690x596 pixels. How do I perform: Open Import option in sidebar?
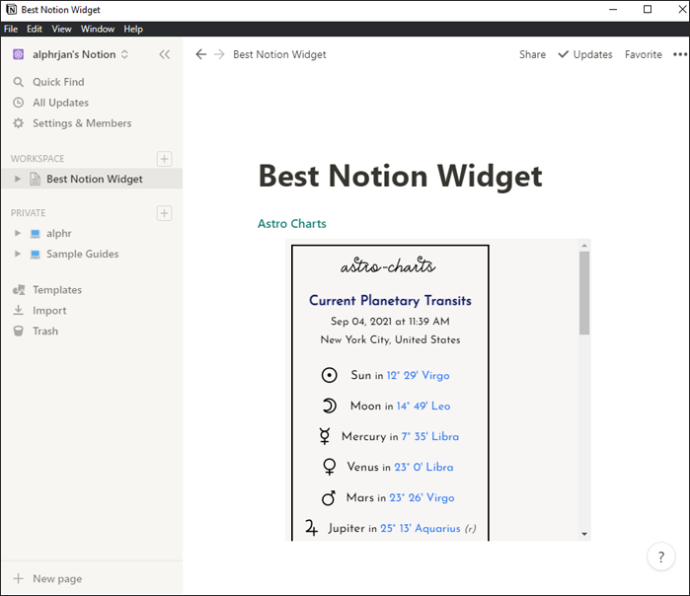(49, 311)
